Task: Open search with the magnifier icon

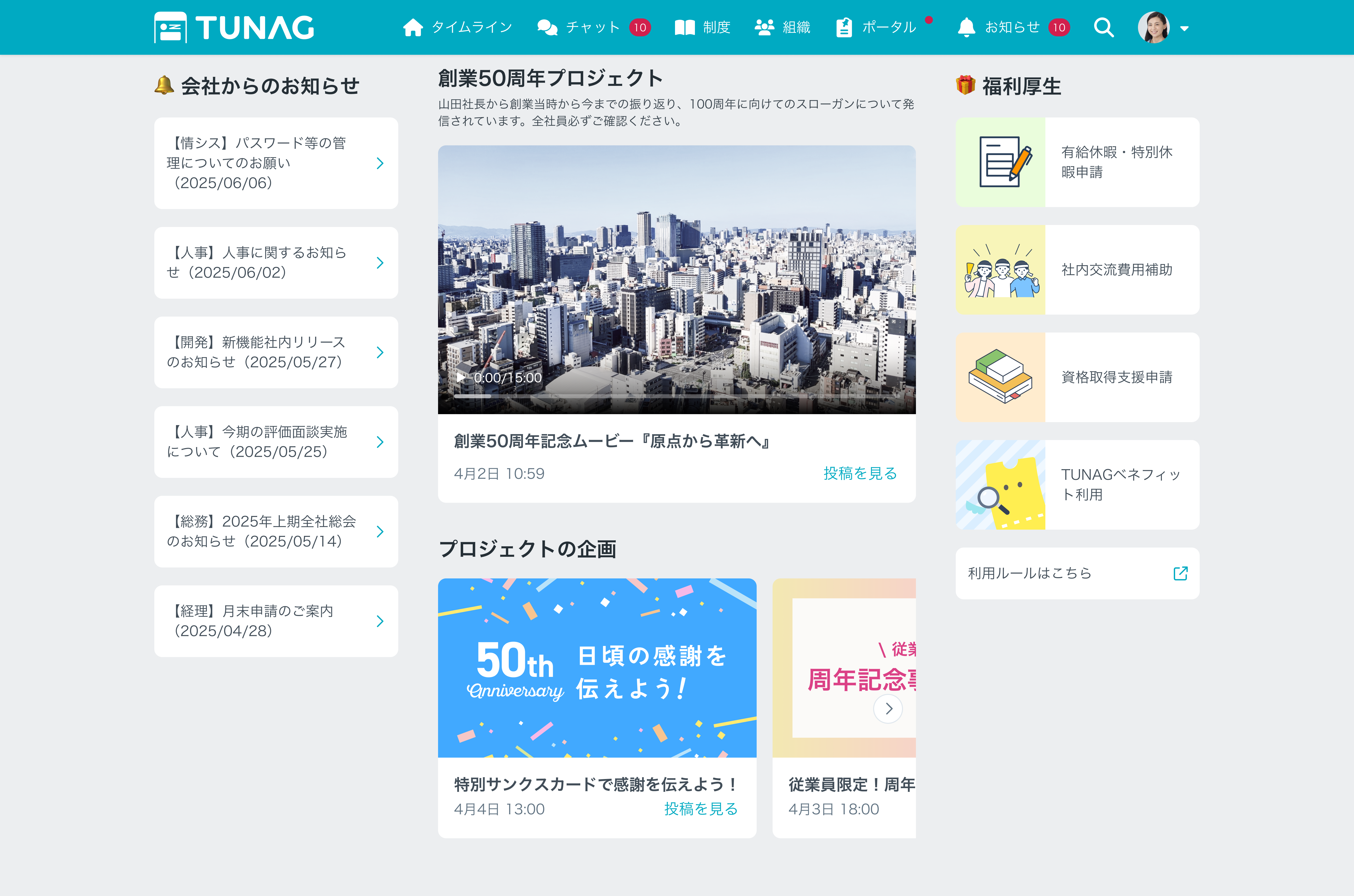Action: pos(1104,27)
